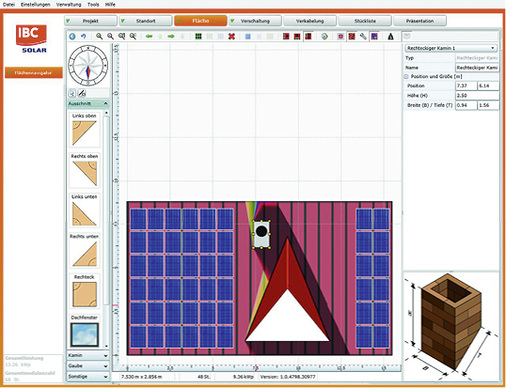506x388 pixels.
Task: Click the green left arrow icon
Action: pos(149,36)
